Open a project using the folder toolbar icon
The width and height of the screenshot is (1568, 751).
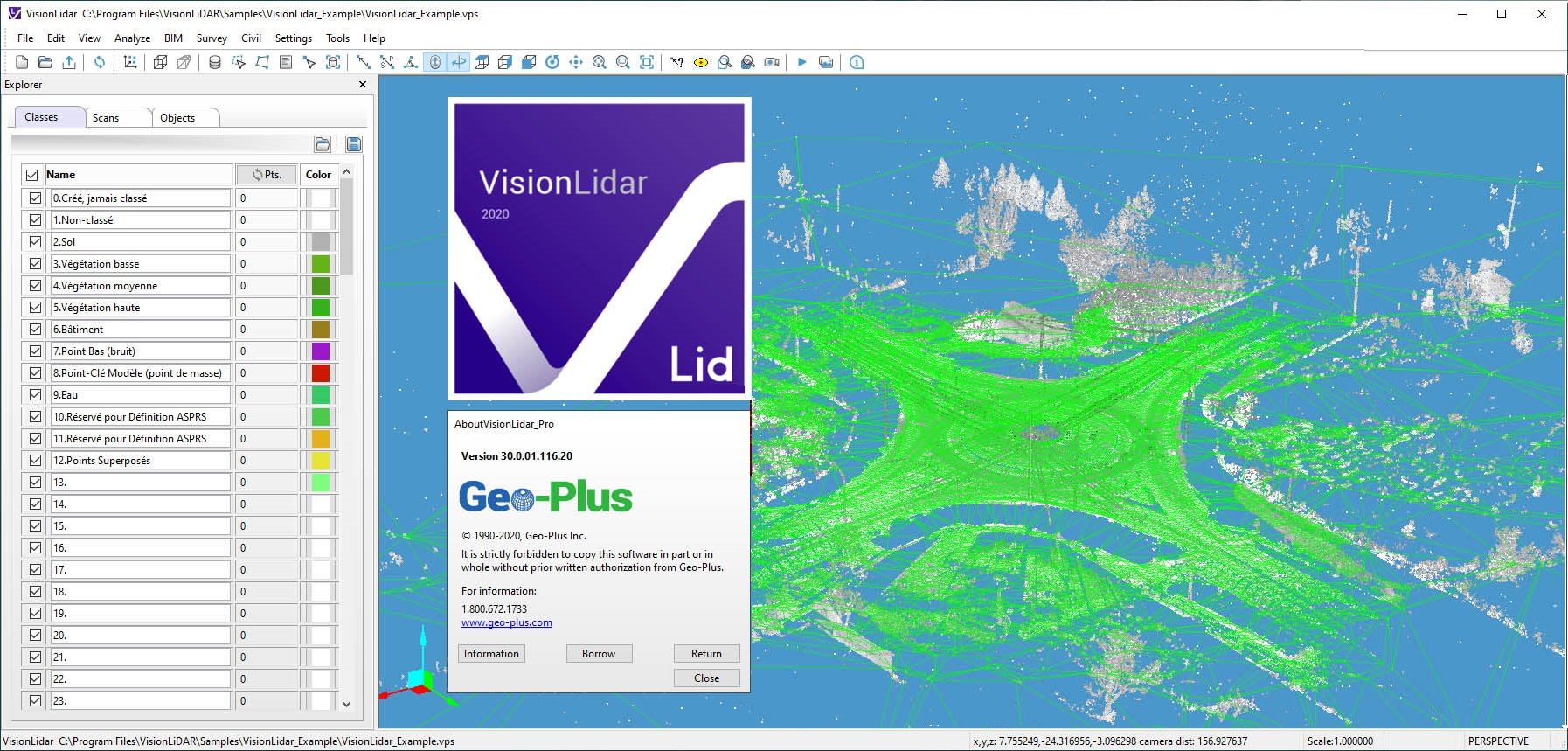coord(45,62)
